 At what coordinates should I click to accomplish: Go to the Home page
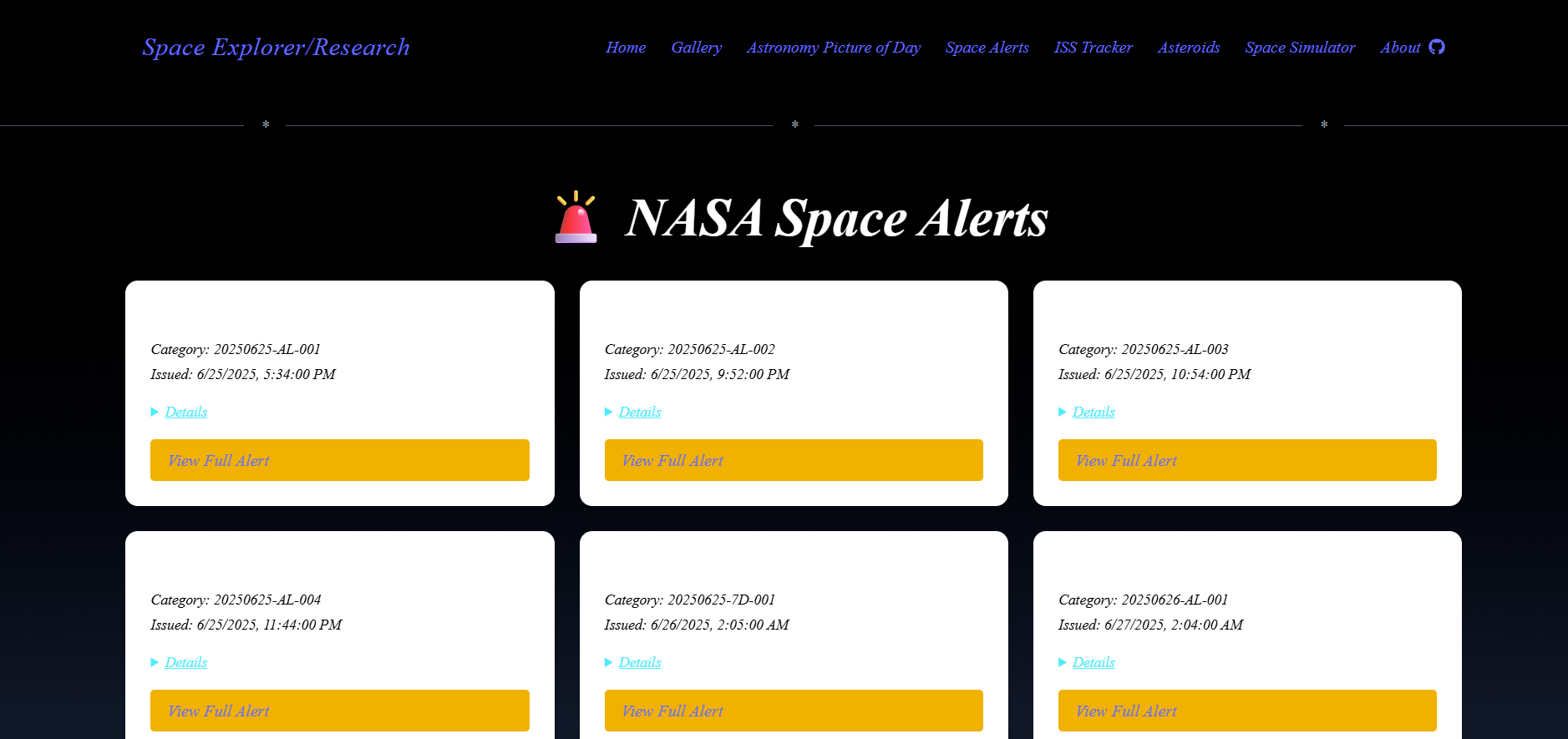coord(626,48)
